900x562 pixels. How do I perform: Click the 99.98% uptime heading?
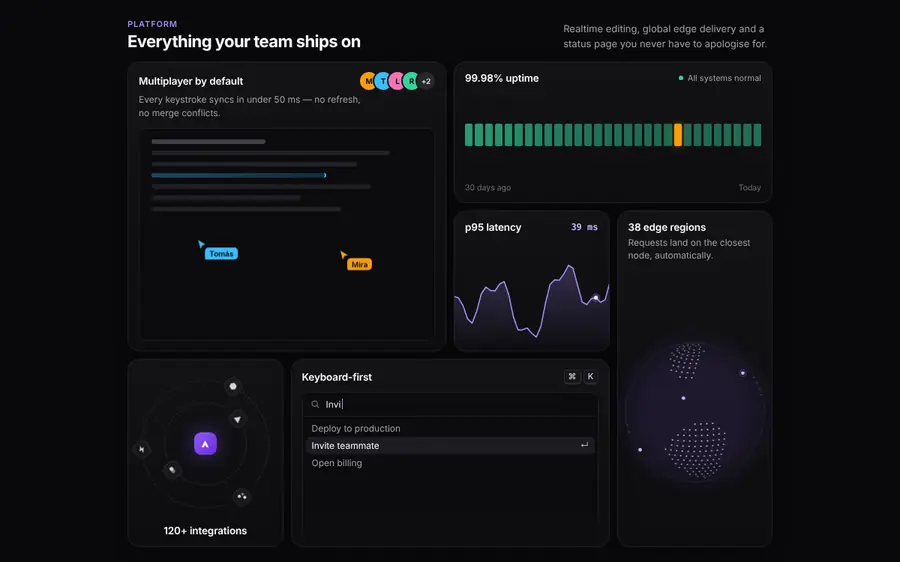pyautogui.click(x=502, y=78)
